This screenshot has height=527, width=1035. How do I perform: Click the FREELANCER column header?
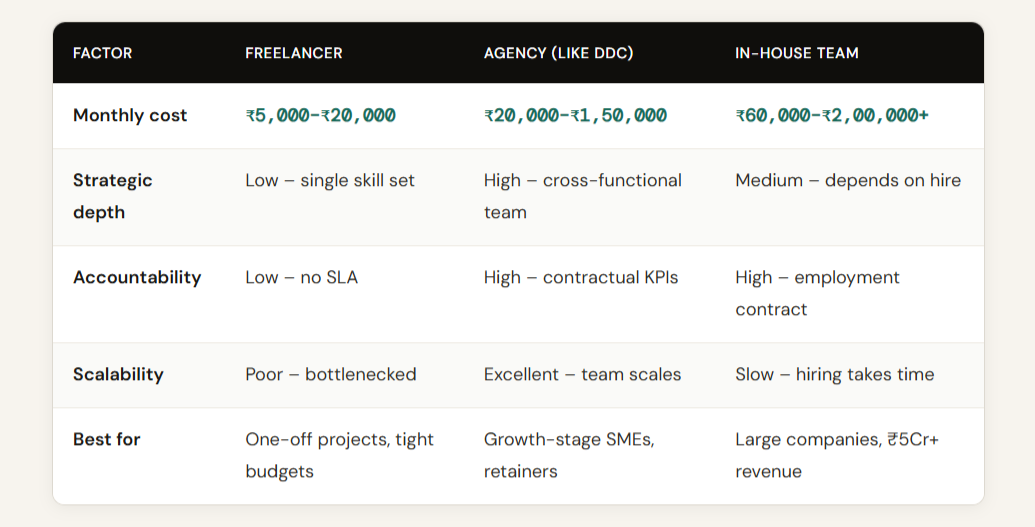[x=293, y=53]
